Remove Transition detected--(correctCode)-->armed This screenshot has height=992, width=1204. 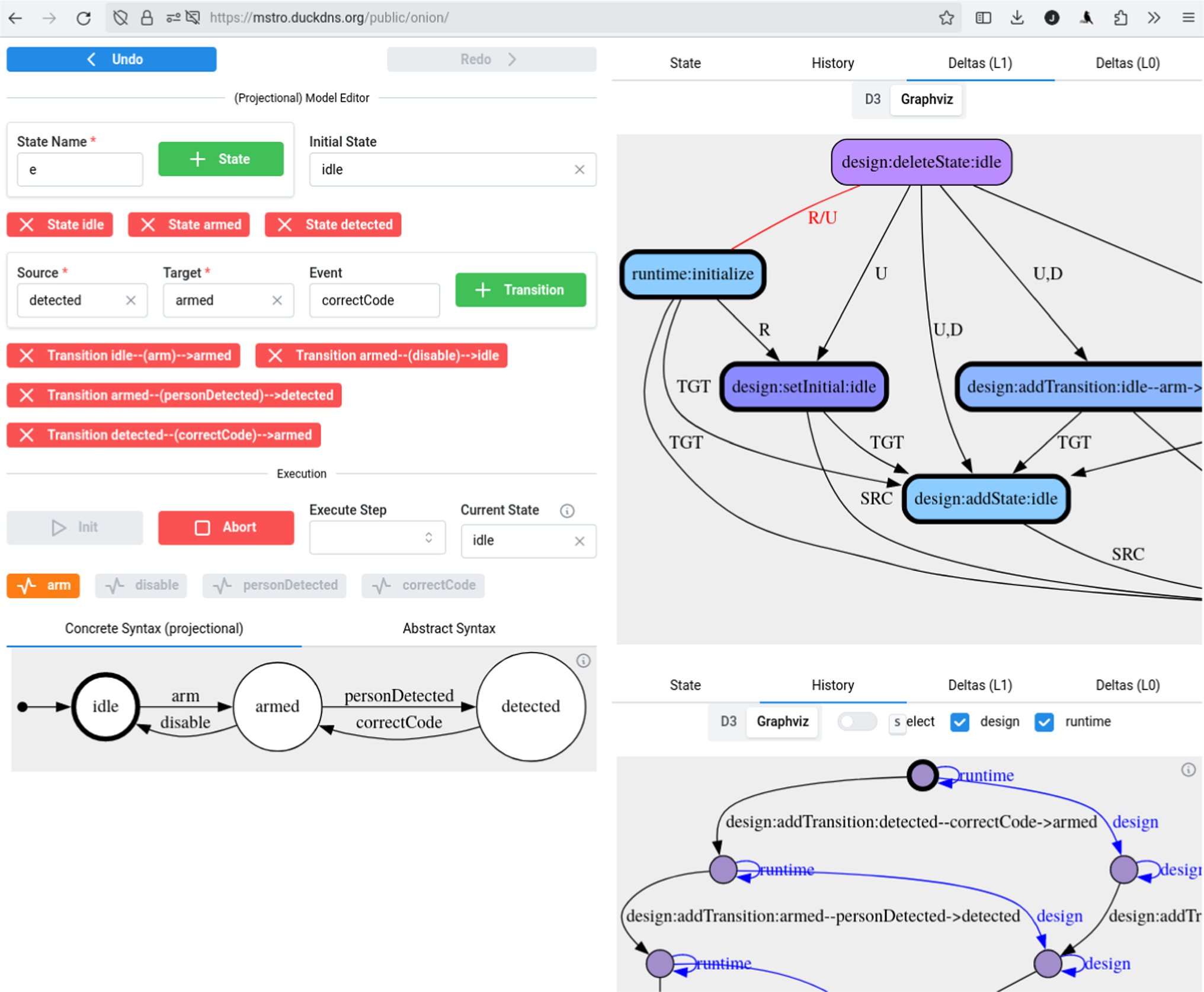click(164, 435)
